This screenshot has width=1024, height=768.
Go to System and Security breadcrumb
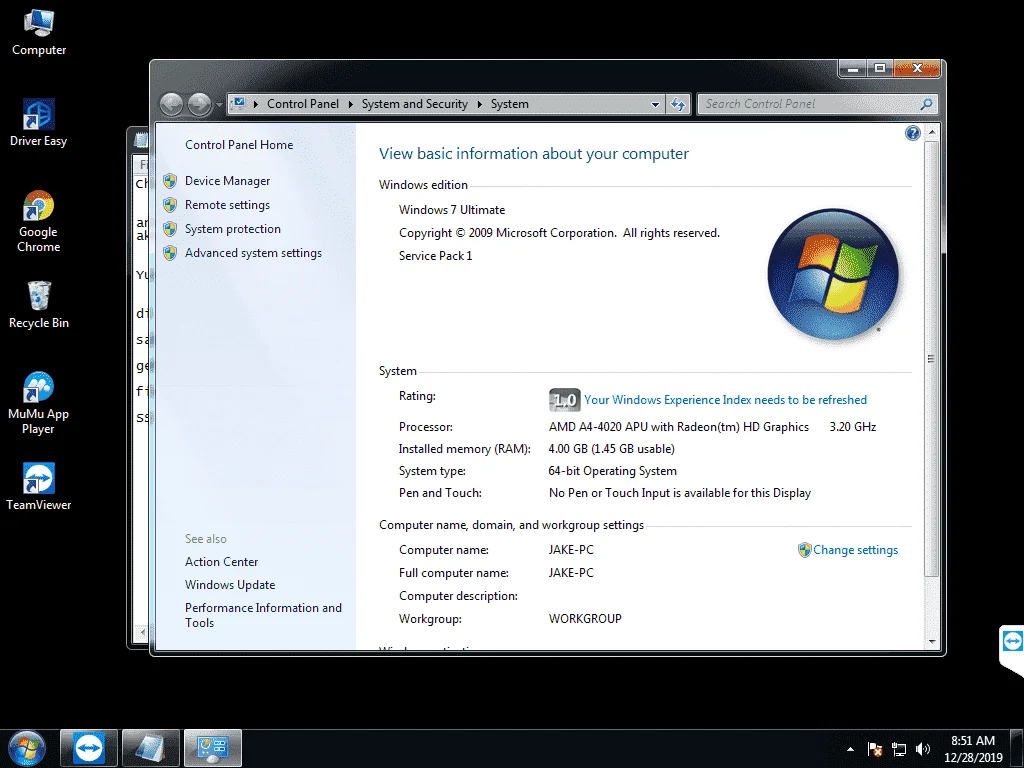coord(415,104)
